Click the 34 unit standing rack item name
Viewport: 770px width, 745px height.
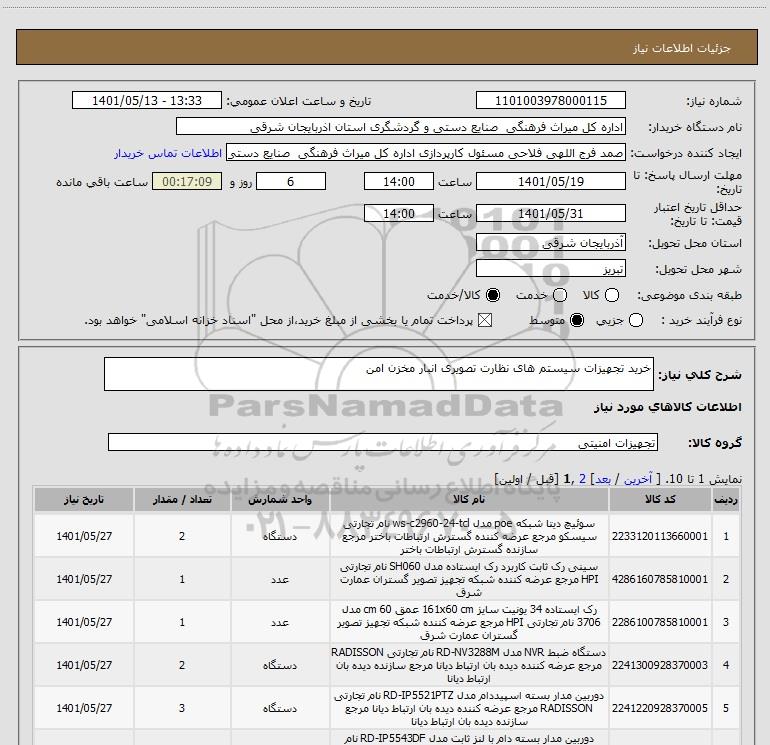469,622
